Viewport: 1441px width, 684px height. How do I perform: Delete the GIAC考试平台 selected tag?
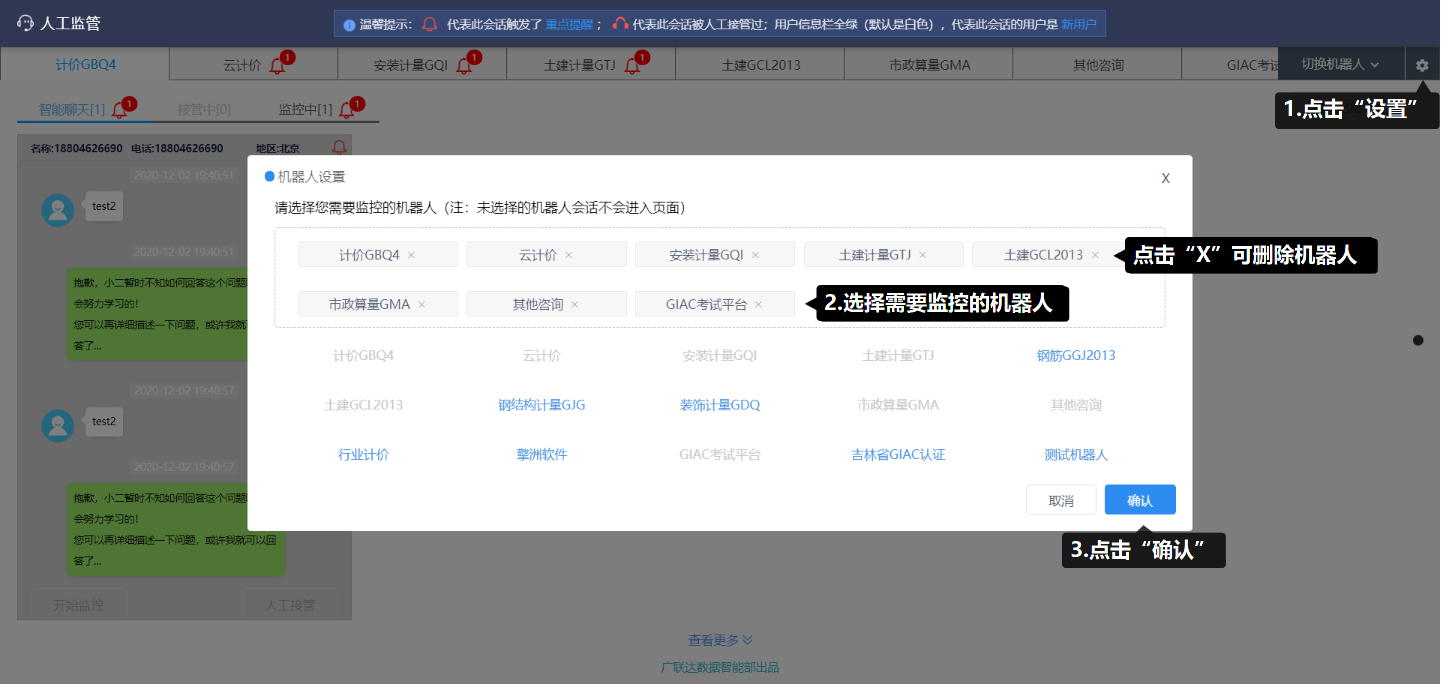click(758, 304)
